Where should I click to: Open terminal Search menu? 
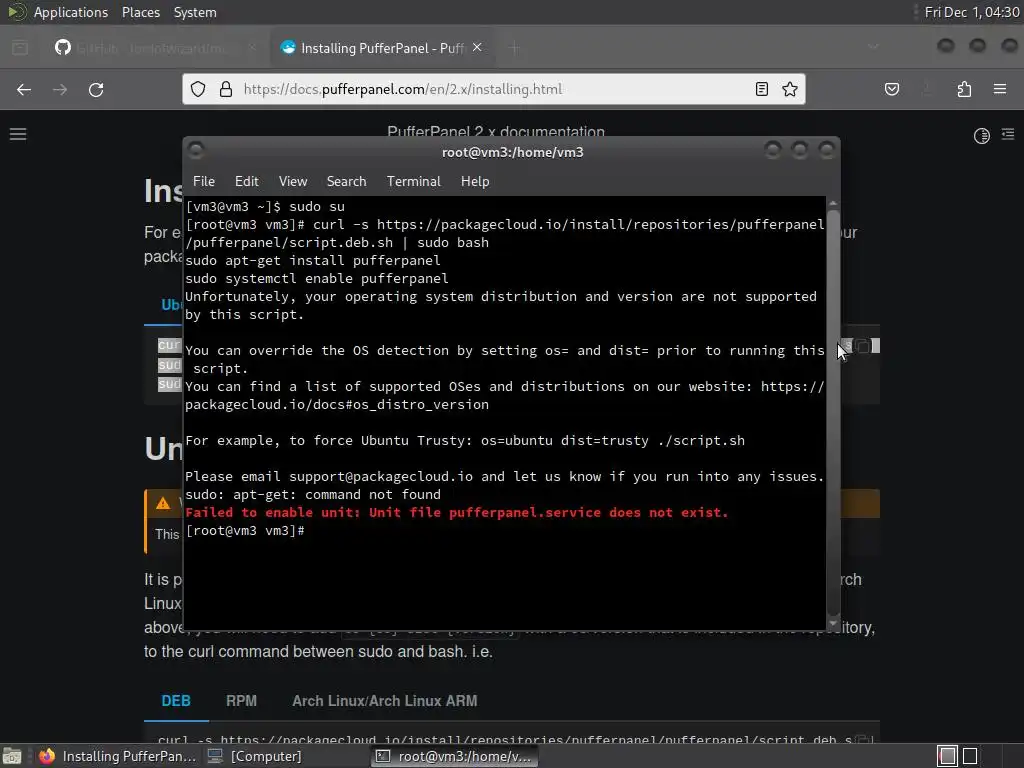tap(346, 182)
